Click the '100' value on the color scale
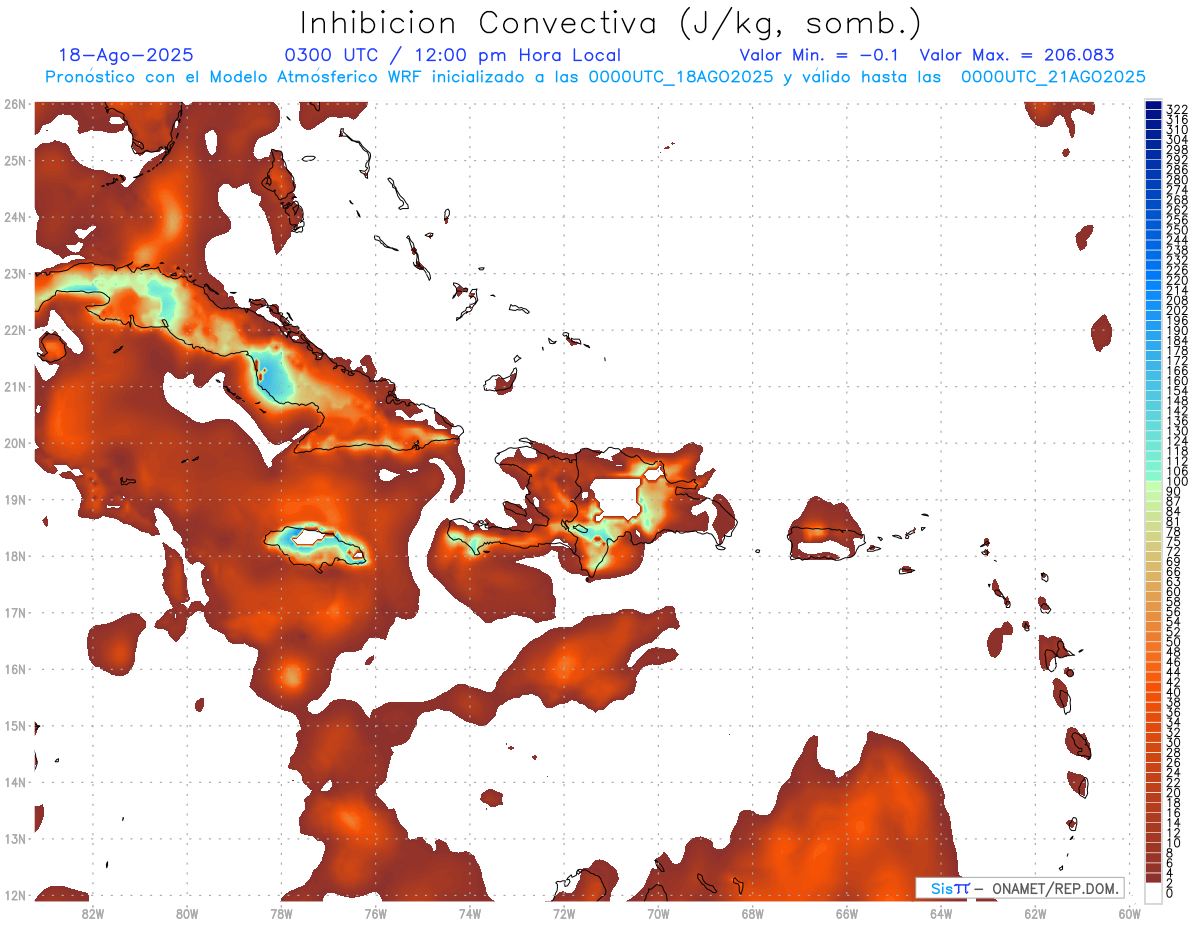This screenshot has width=1200, height=927. [1177, 482]
